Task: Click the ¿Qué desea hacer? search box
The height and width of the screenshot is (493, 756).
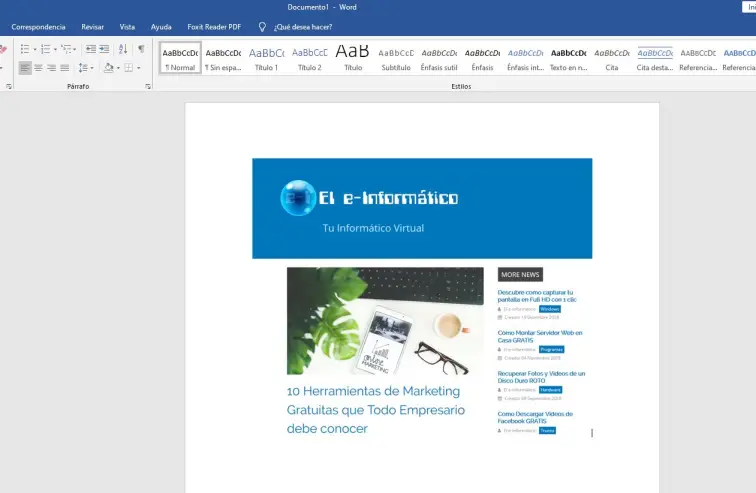Action: coord(303,27)
